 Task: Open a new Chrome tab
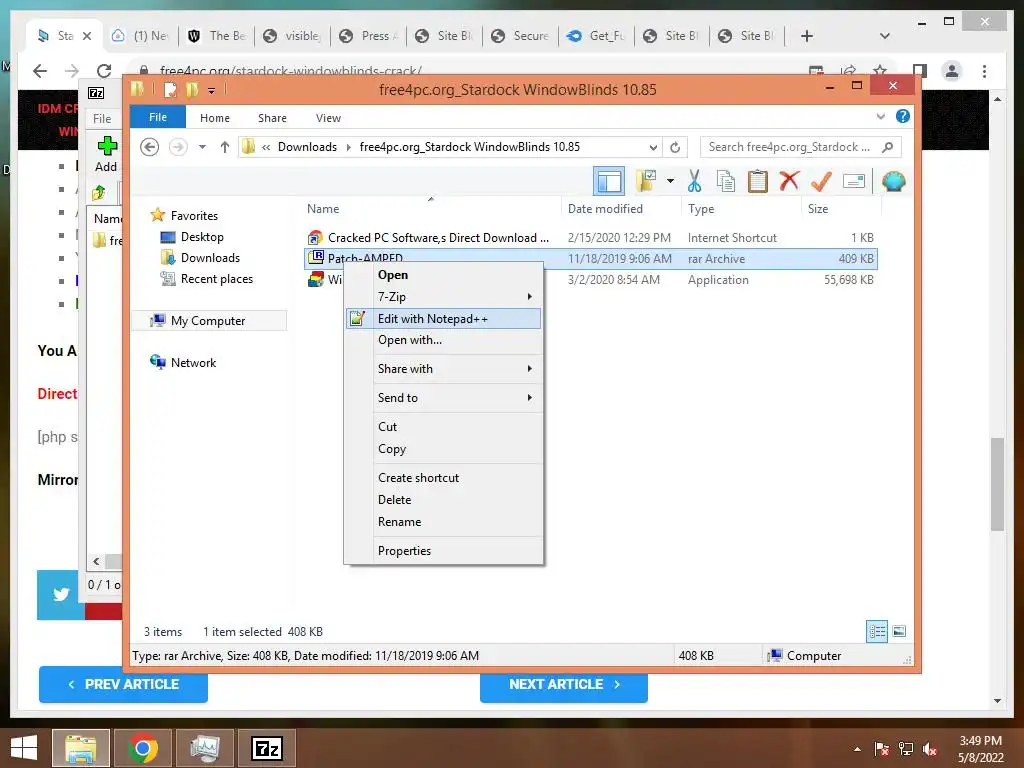(807, 36)
